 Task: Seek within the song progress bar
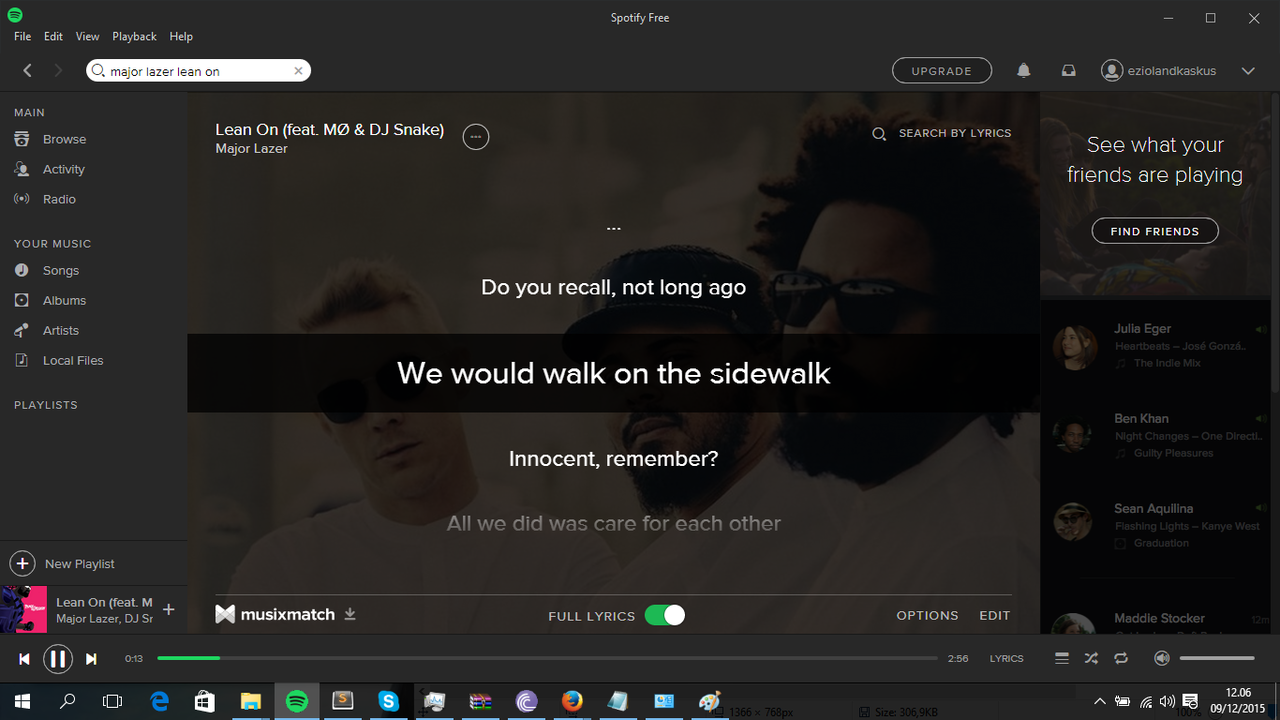[547, 658]
